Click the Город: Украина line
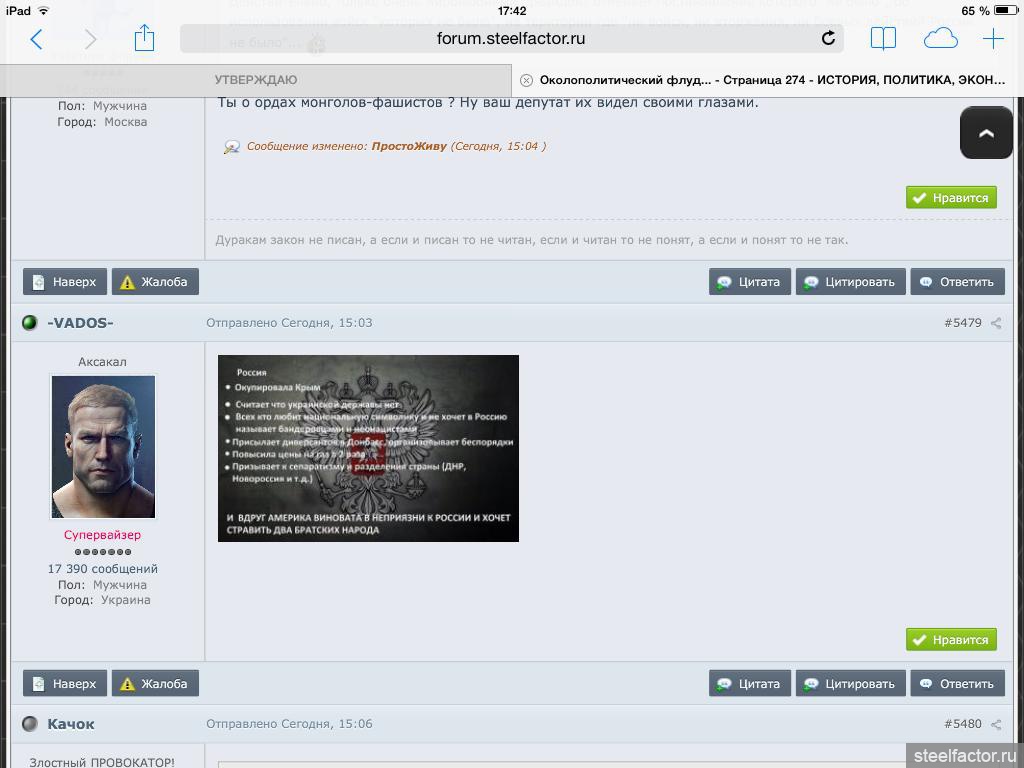This screenshot has height=768, width=1024. point(103,600)
